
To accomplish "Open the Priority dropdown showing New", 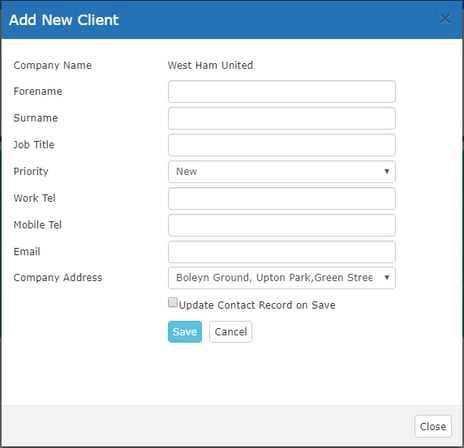I will [x=282, y=172].
